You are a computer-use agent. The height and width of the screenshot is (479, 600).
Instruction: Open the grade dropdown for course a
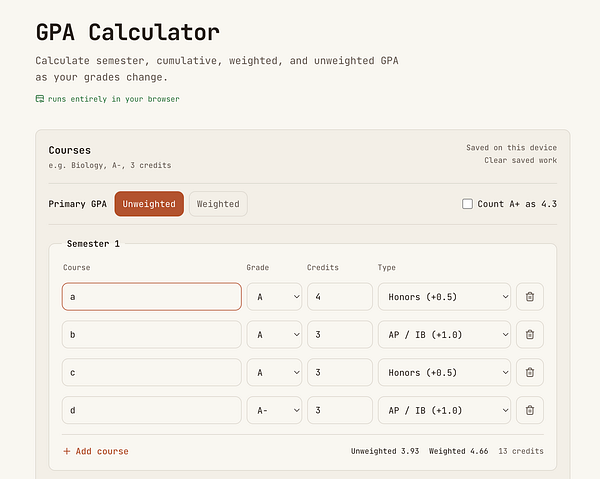point(274,297)
